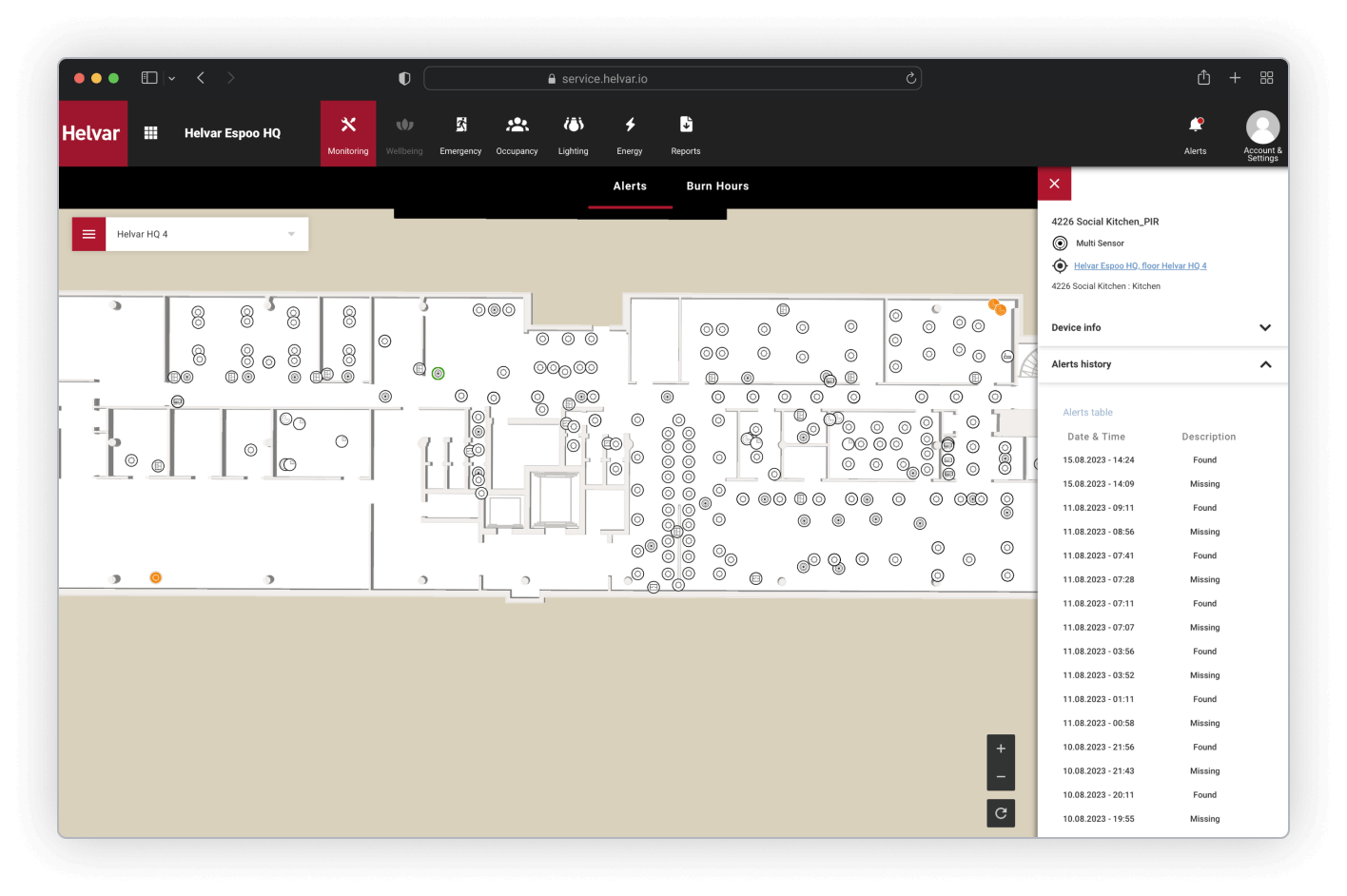Open the apps grid menu
The width and height of the screenshot is (1347, 896).
pos(150,133)
